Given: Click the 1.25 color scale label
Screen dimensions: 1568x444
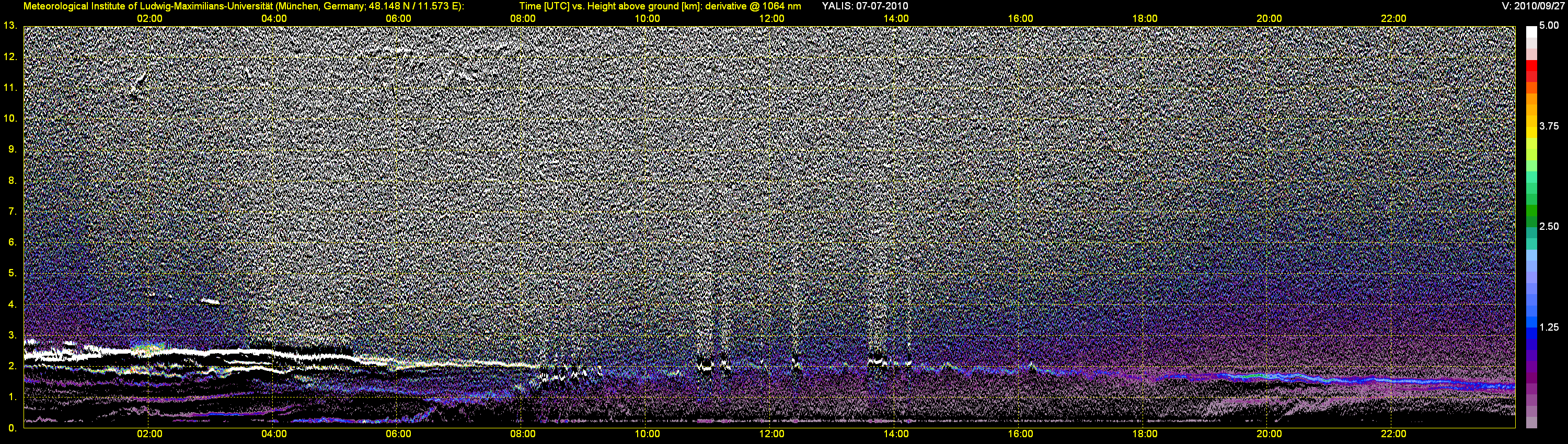Looking at the screenshot, I should coord(1549,327).
